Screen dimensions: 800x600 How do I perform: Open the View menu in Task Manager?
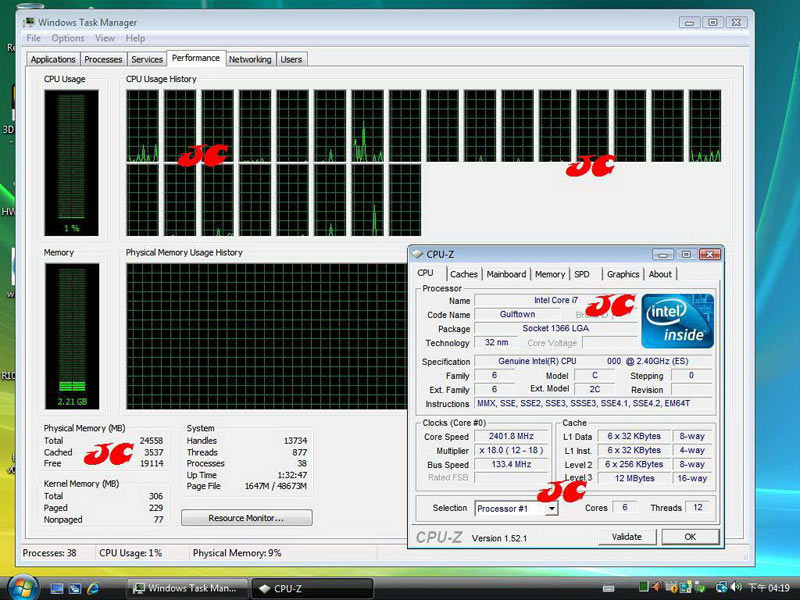pos(105,38)
